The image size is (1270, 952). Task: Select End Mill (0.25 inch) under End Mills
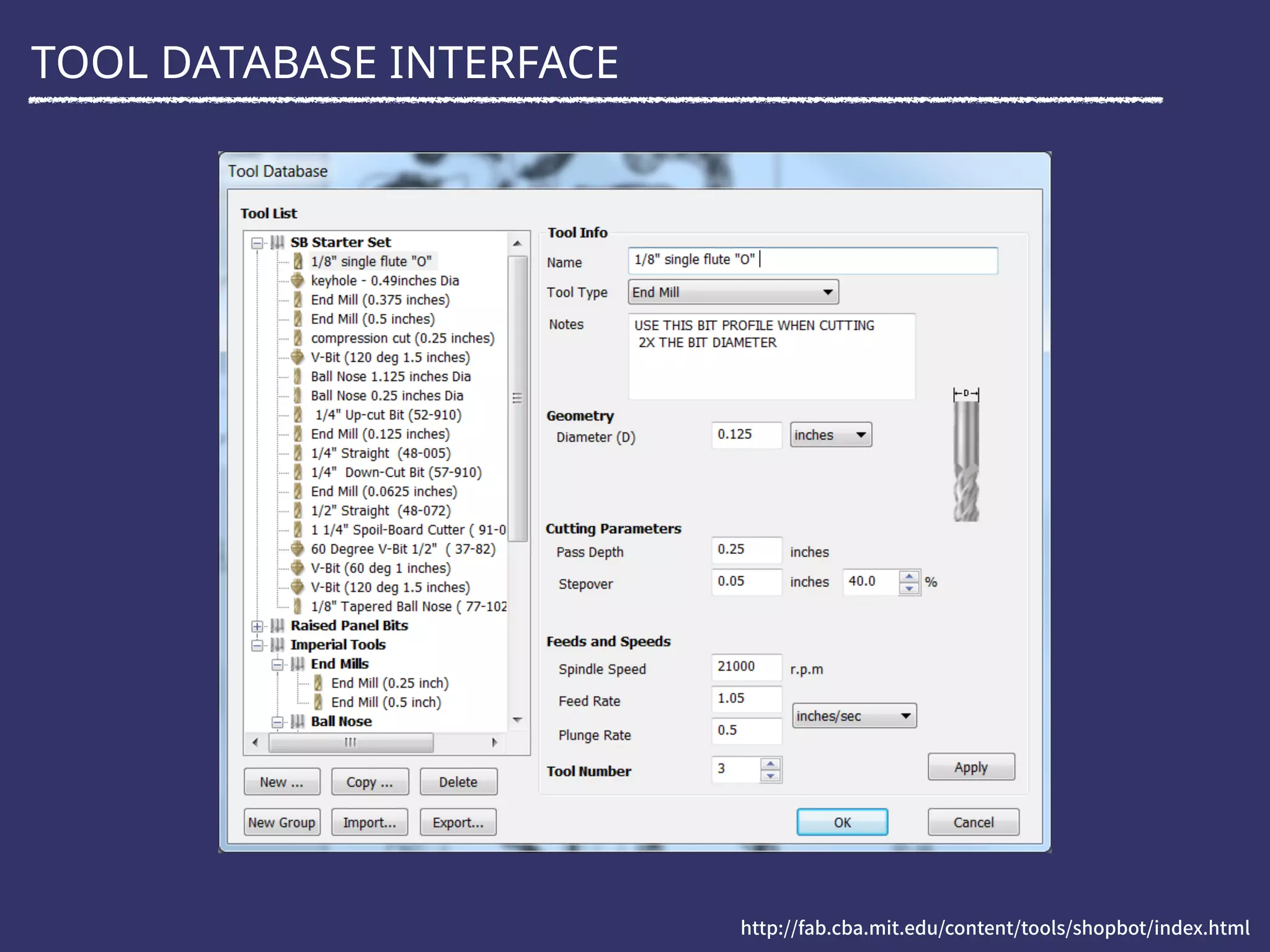coord(390,684)
